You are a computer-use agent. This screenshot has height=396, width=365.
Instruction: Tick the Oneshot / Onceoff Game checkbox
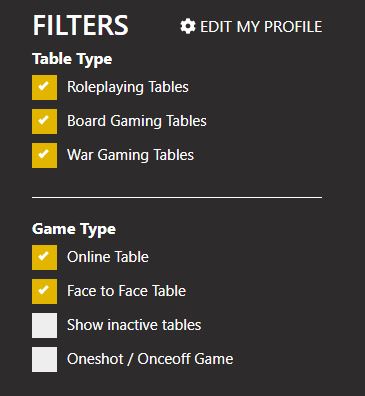tap(44, 359)
